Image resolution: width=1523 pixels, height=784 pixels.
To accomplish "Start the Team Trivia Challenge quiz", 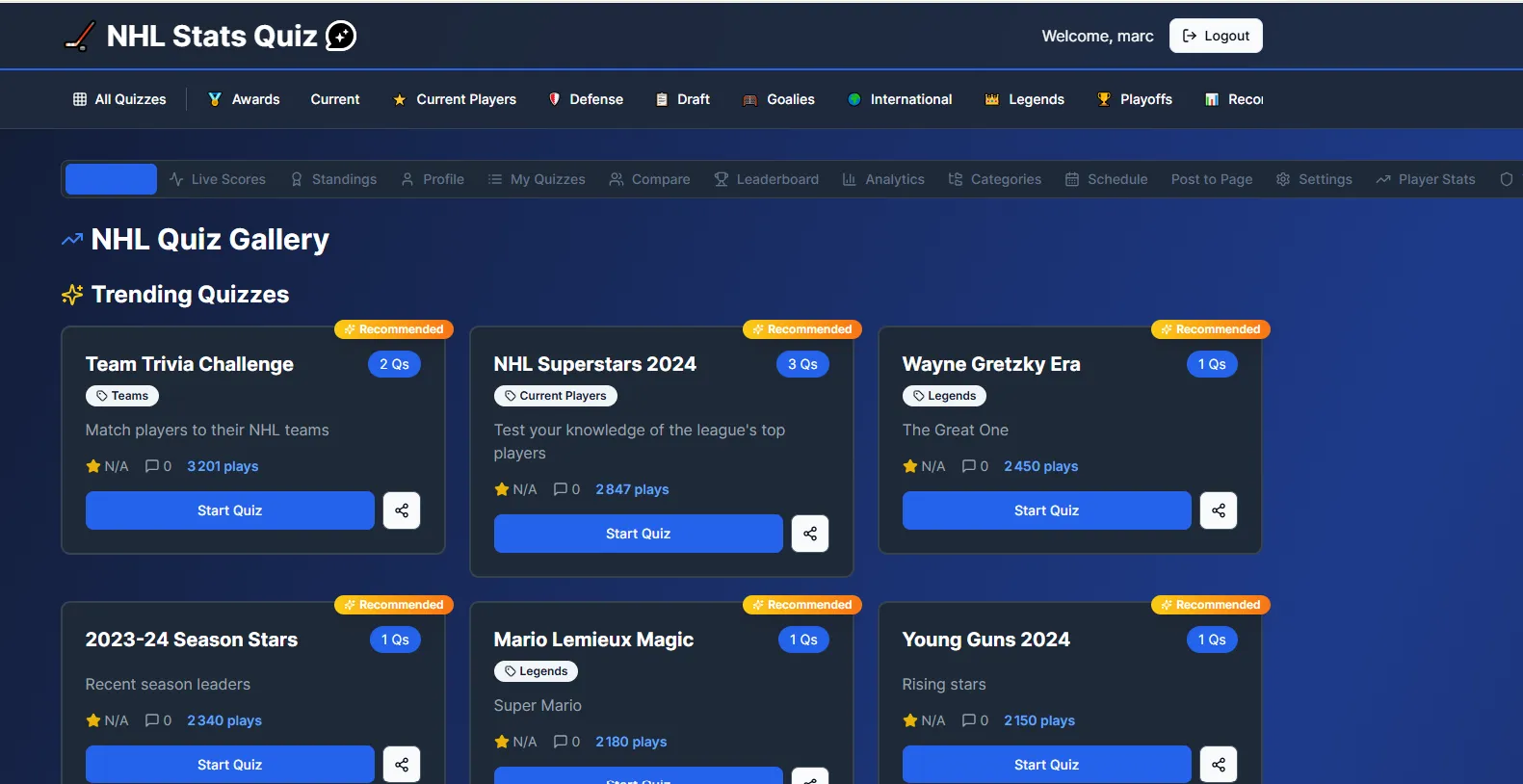I will click(x=229, y=510).
